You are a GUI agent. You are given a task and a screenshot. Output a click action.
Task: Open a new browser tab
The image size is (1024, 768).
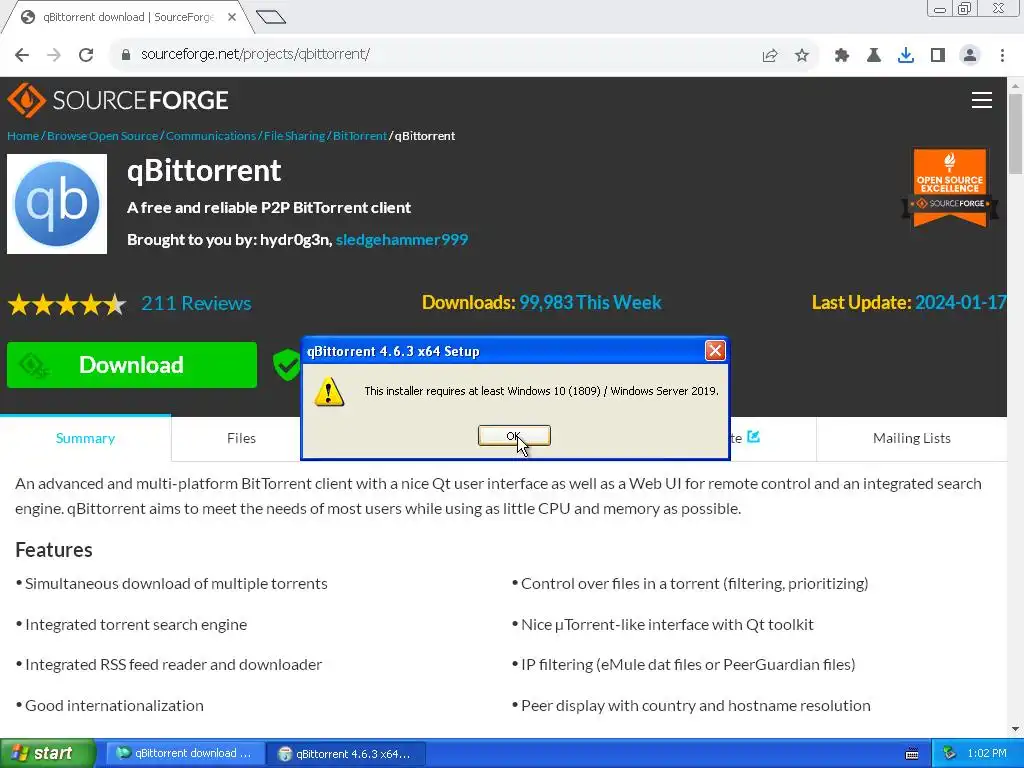click(271, 17)
